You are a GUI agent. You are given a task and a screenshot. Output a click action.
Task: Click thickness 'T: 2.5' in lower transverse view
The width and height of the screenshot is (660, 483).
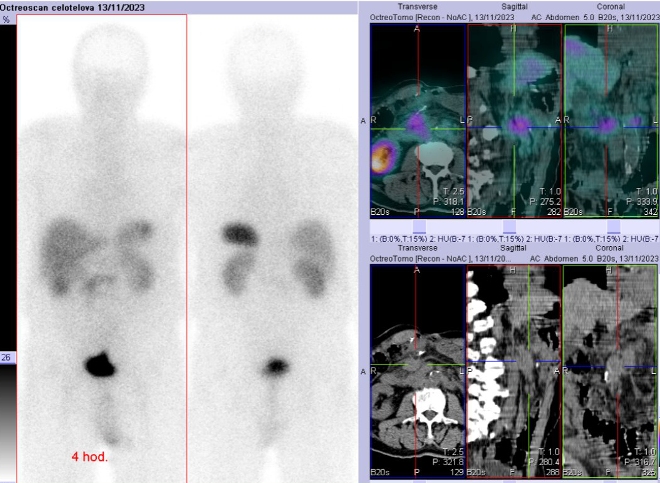click(454, 452)
